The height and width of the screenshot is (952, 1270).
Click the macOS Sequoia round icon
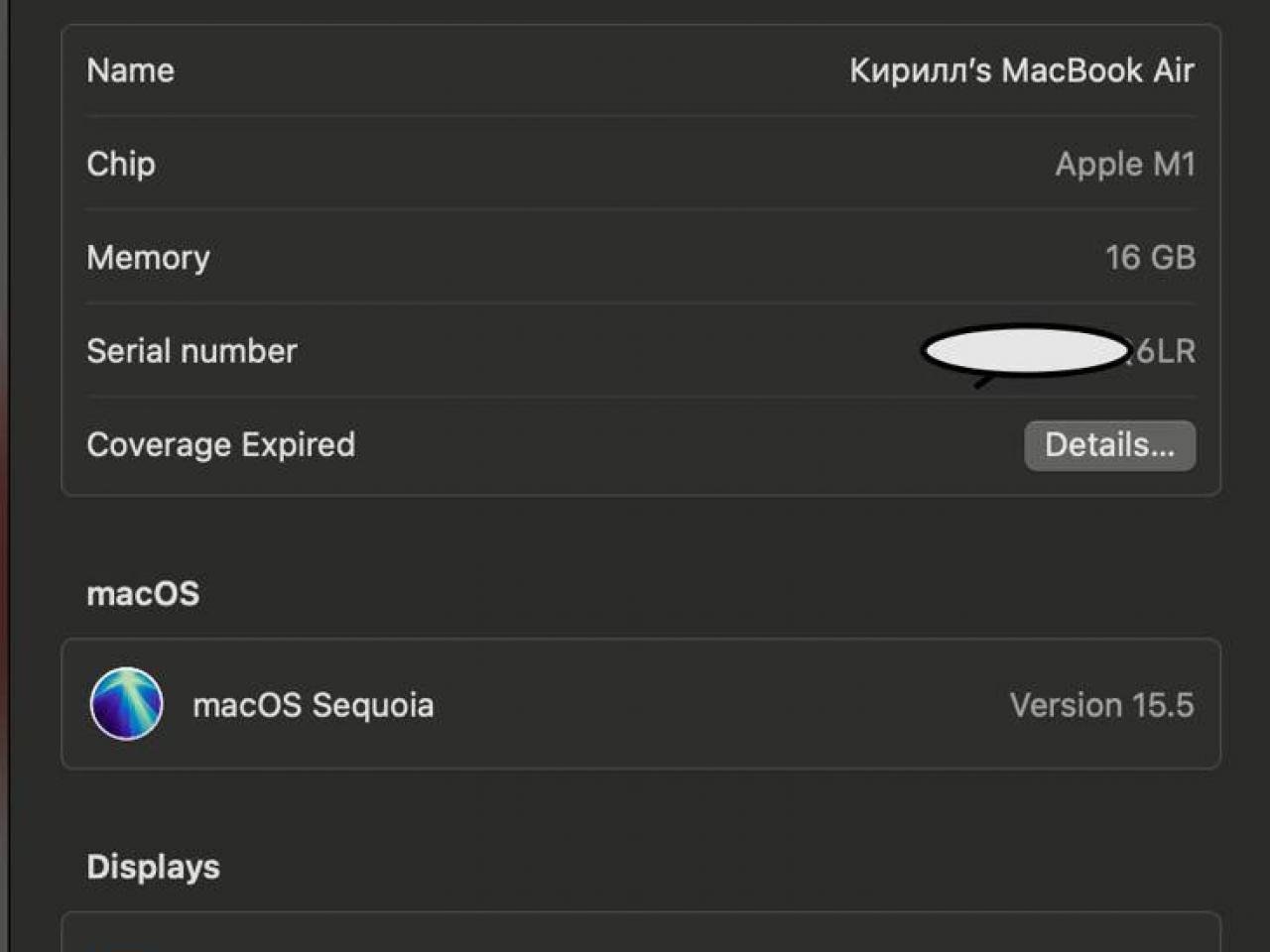[x=126, y=704]
